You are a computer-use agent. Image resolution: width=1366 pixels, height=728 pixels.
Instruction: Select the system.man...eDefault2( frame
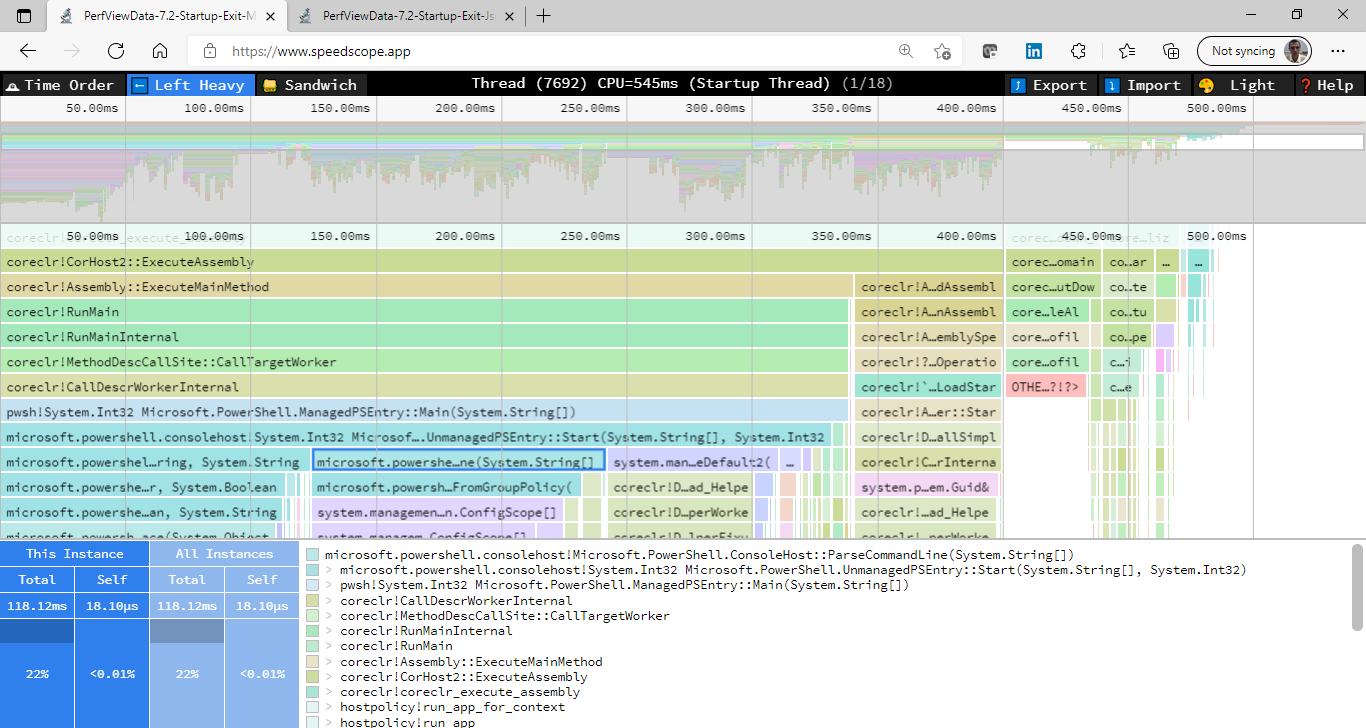point(691,462)
